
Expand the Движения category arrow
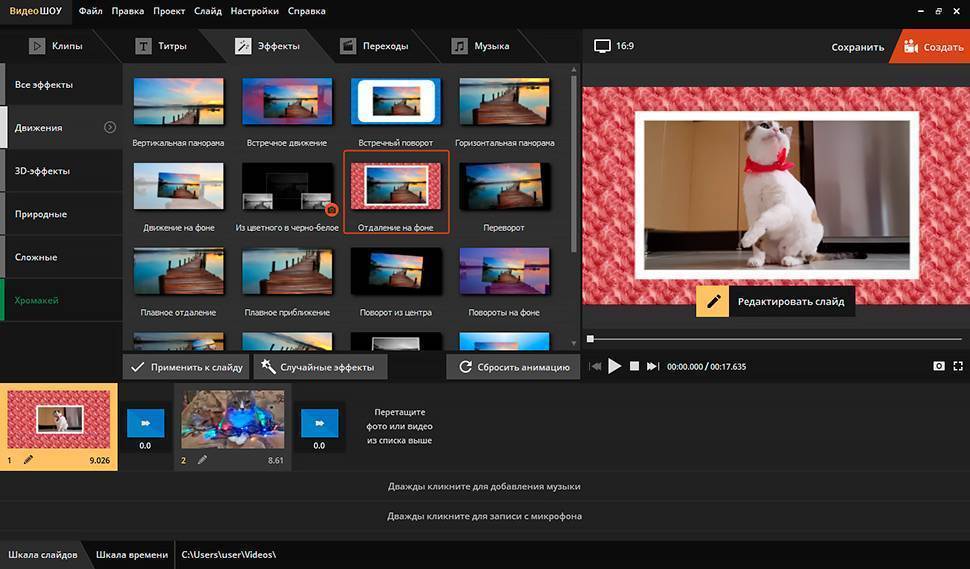point(110,128)
